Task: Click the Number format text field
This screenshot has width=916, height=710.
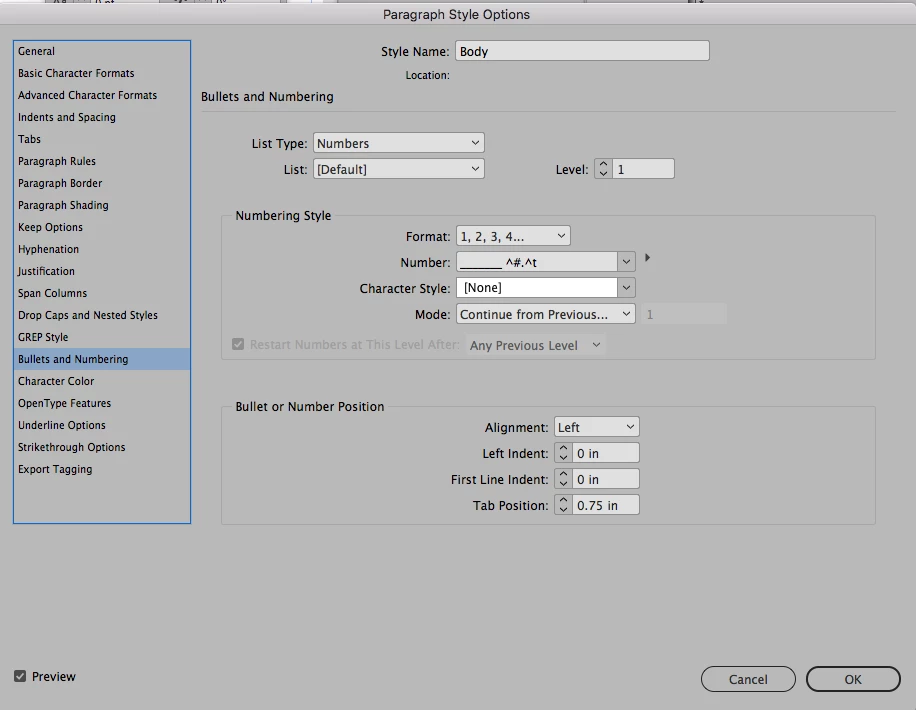Action: [536, 262]
